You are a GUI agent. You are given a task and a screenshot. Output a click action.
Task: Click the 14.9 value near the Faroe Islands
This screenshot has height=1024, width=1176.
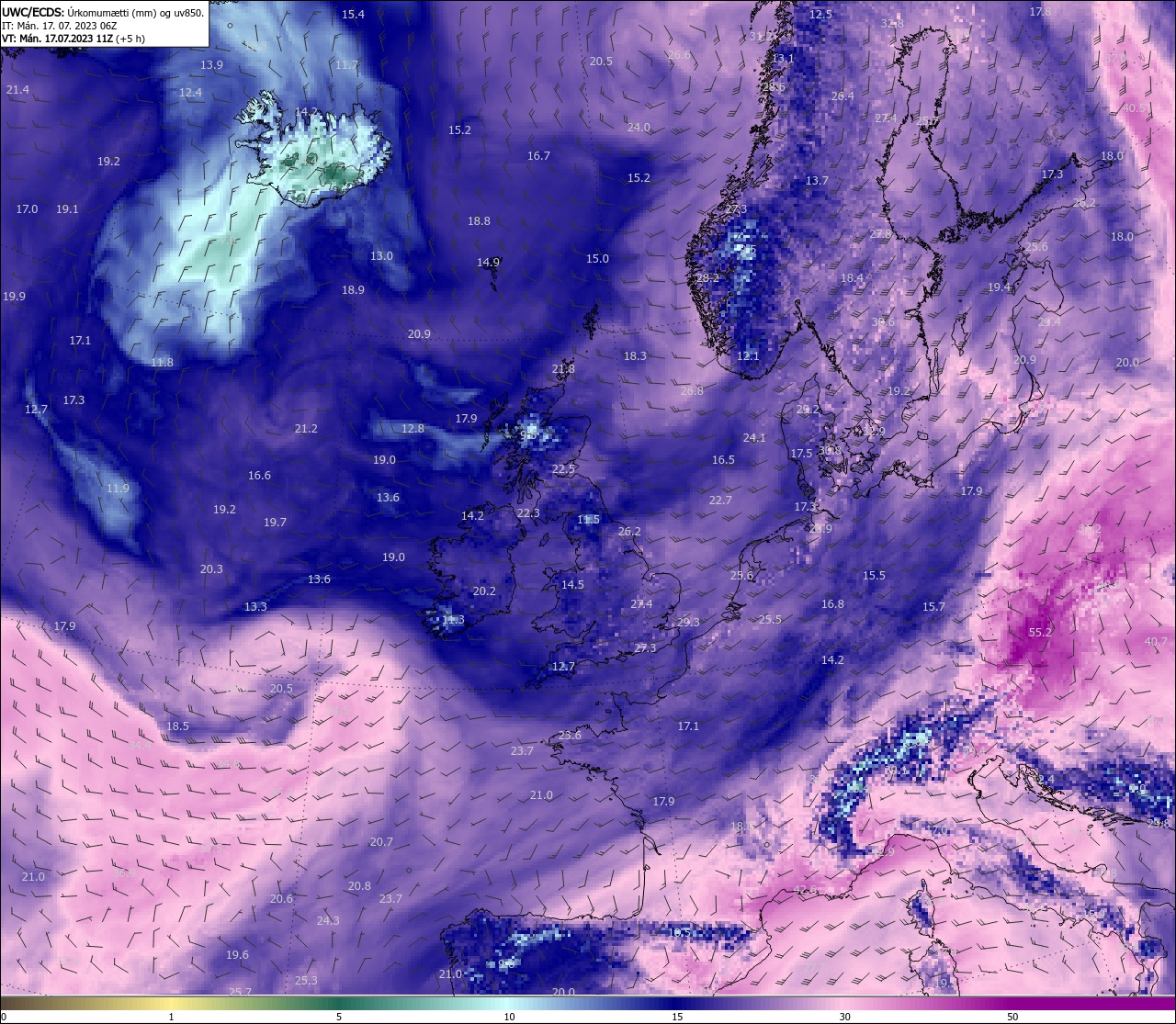pos(488,263)
